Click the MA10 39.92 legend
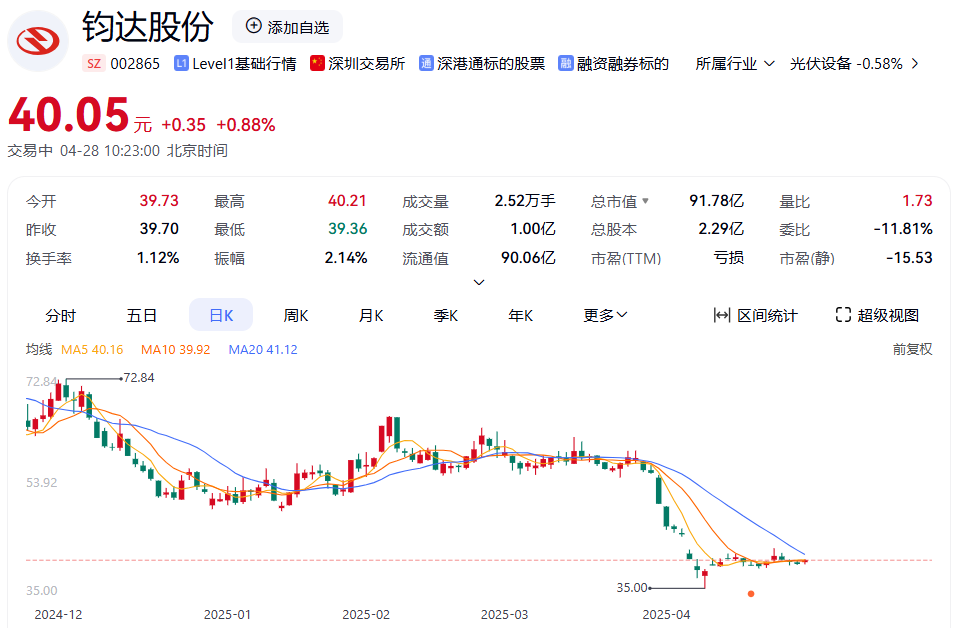Image resolution: width=961 pixels, height=628 pixels. (175, 349)
